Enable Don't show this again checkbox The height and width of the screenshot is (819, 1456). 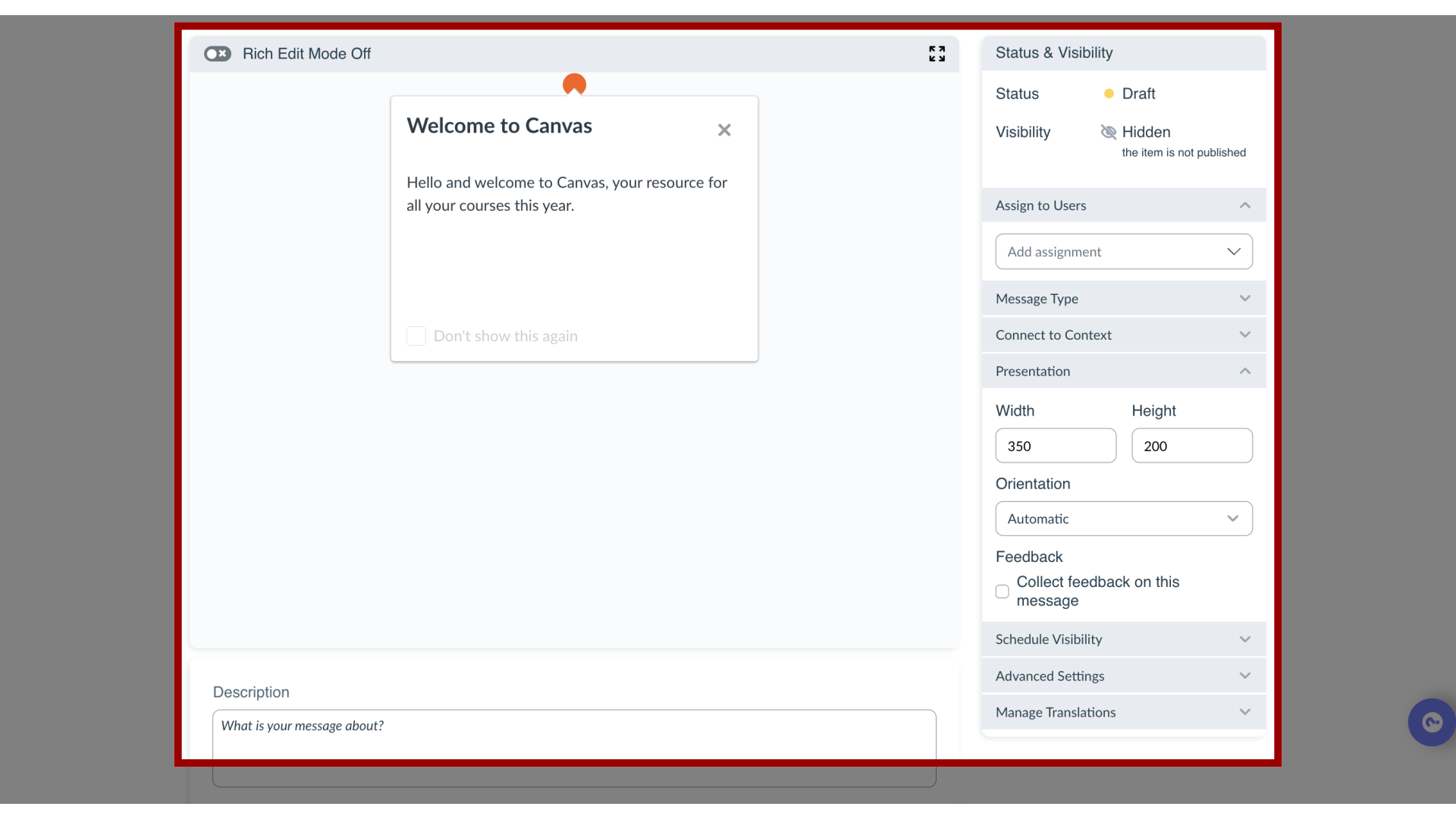point(415,335)
